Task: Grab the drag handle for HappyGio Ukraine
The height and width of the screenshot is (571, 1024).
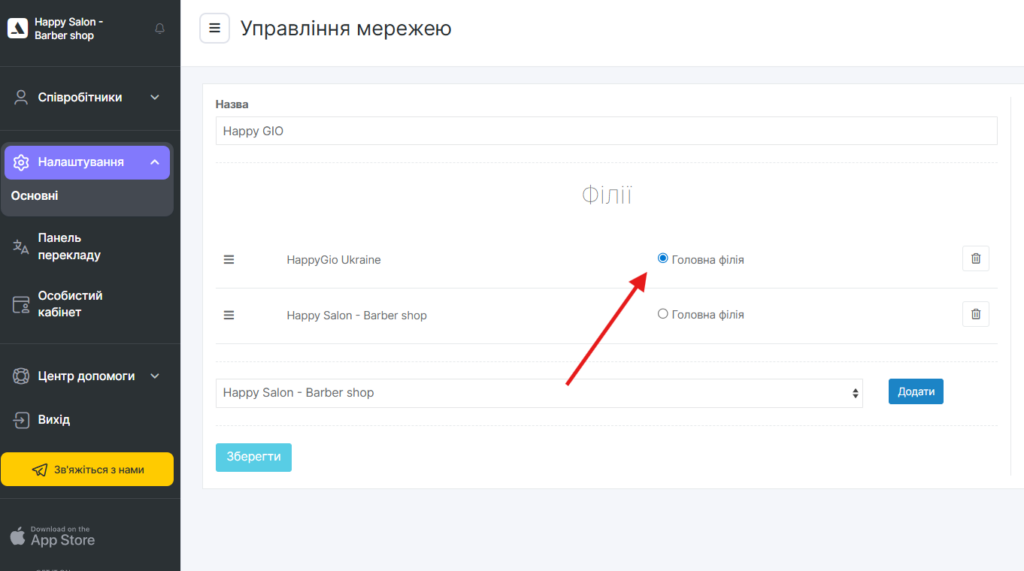Action: click(229, 260)
